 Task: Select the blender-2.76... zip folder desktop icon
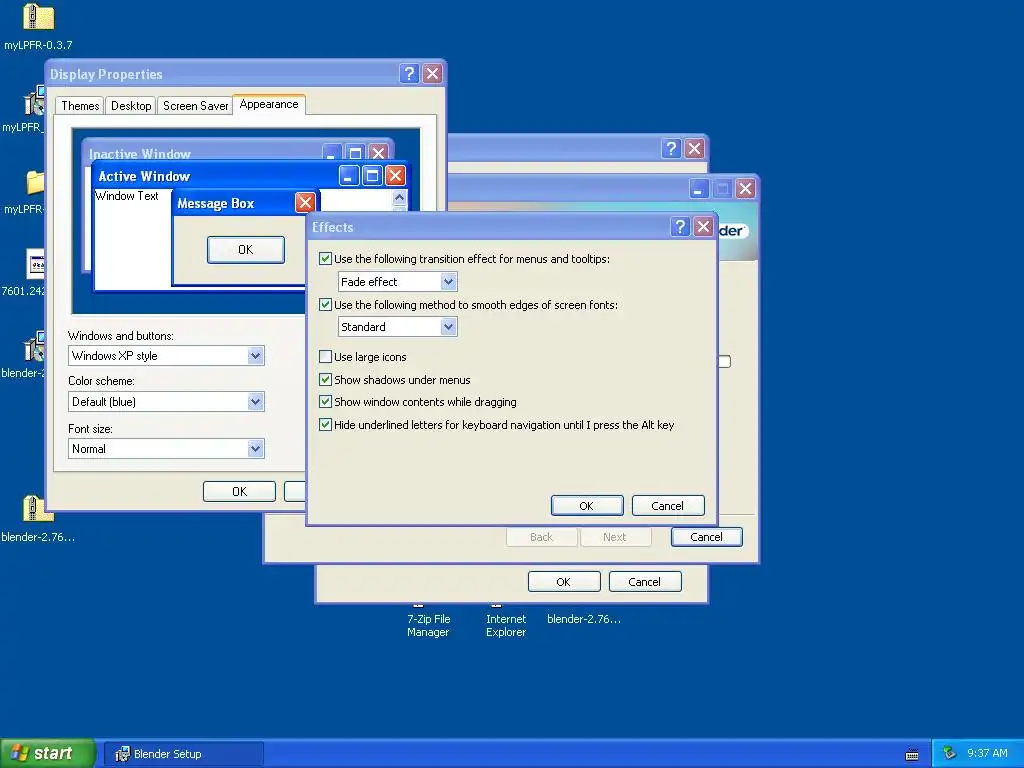tap(38, 509)
